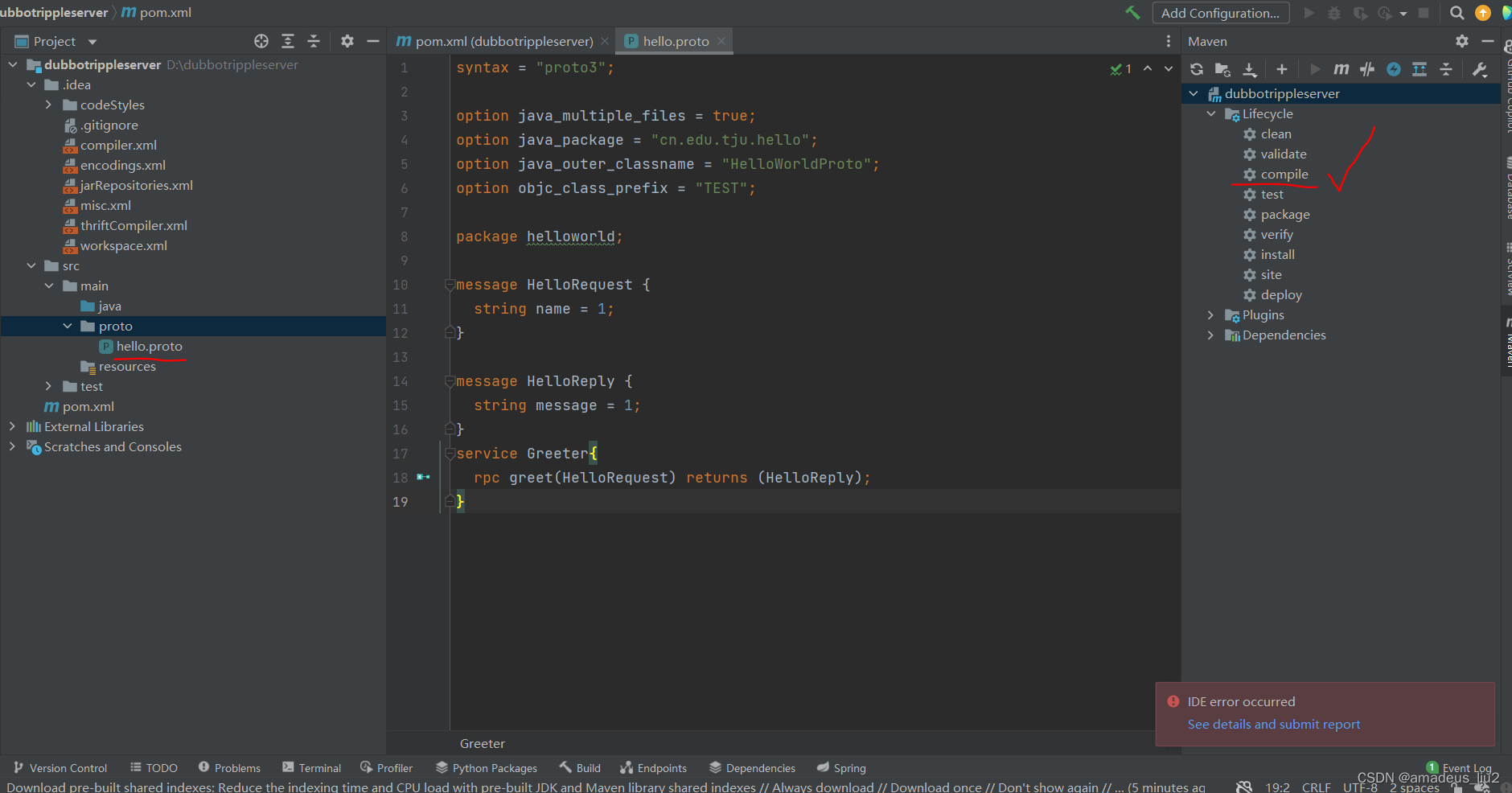The image size is (1512, 793).
Task: Click Select Opened File target icon
Action: (261, 41)
